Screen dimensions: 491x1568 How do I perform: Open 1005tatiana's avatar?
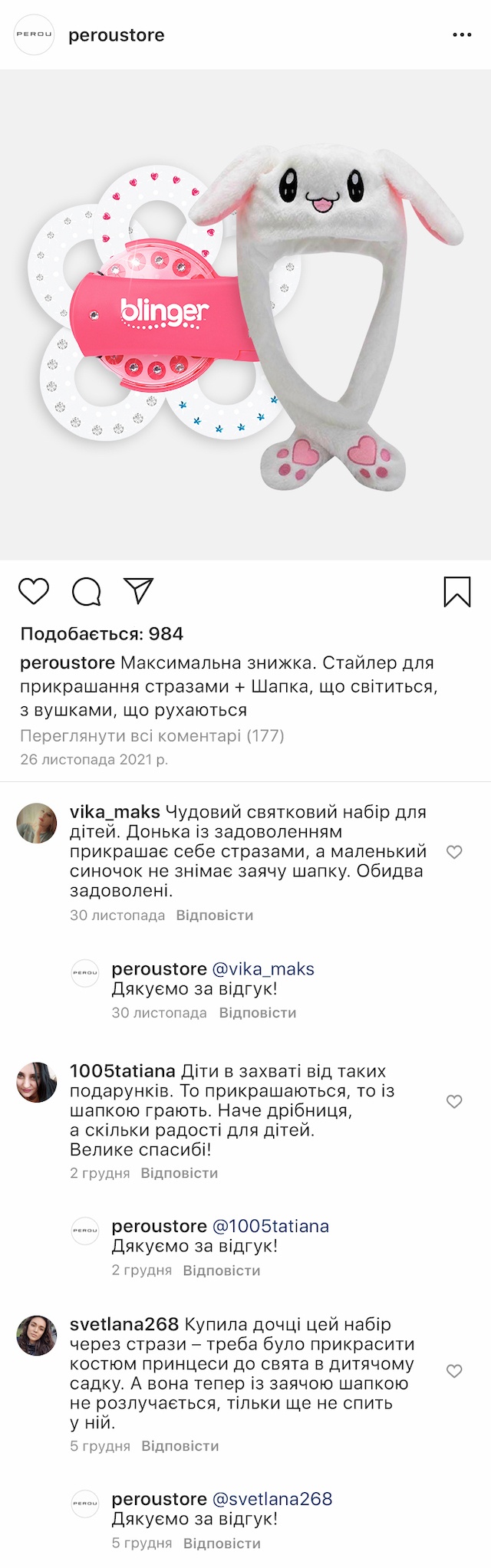[x=37, y=1083]
